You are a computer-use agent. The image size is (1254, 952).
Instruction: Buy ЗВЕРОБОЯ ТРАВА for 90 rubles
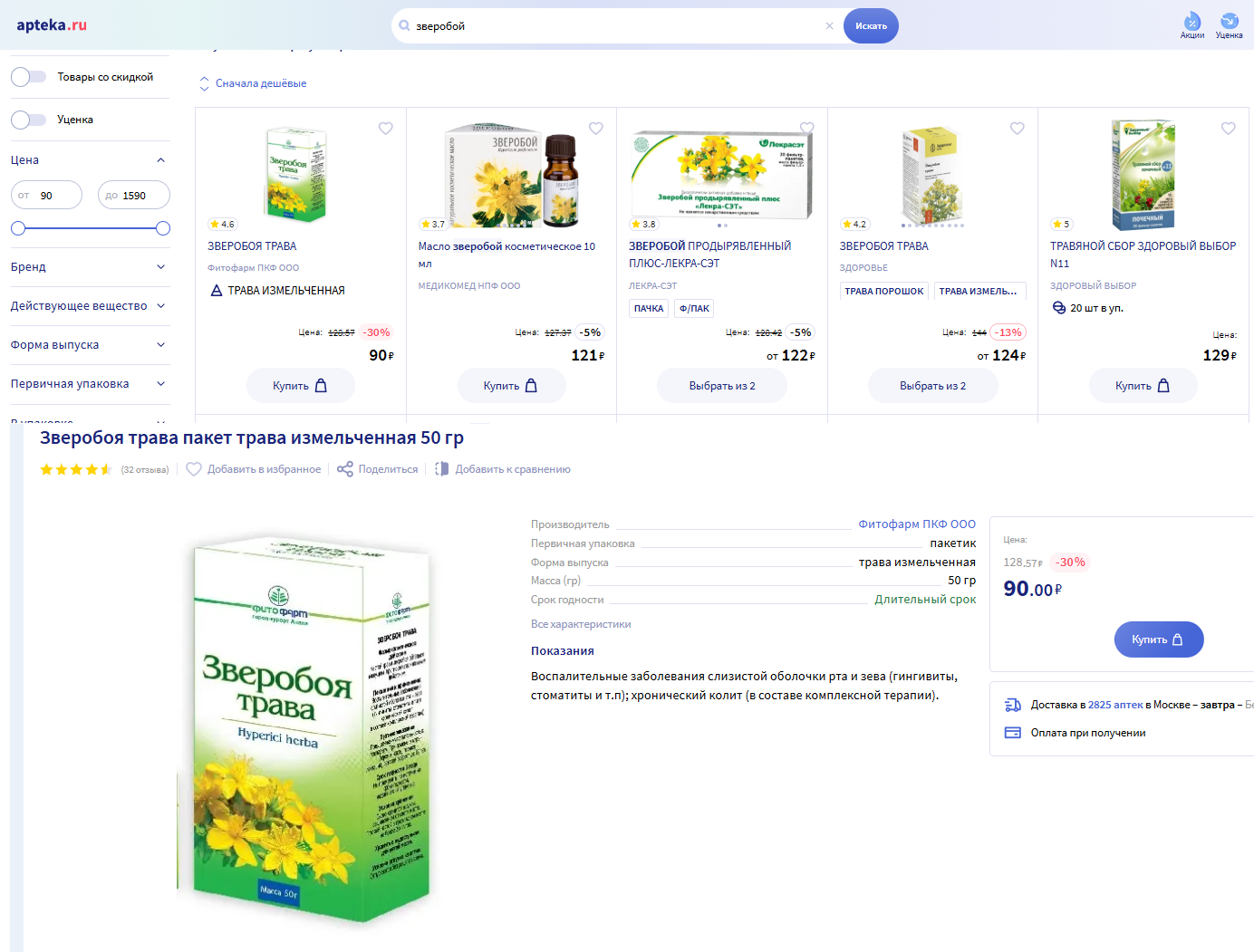[301, 386]
